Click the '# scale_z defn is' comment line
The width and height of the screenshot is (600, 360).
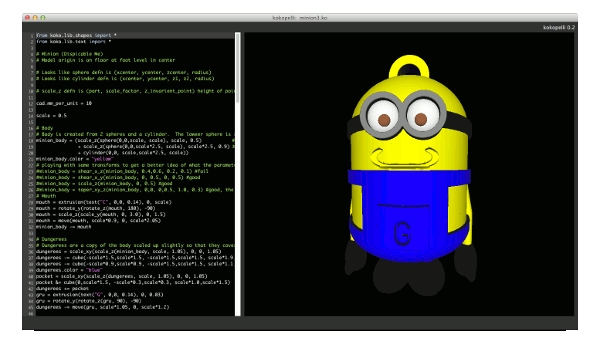tap(135, 91)
